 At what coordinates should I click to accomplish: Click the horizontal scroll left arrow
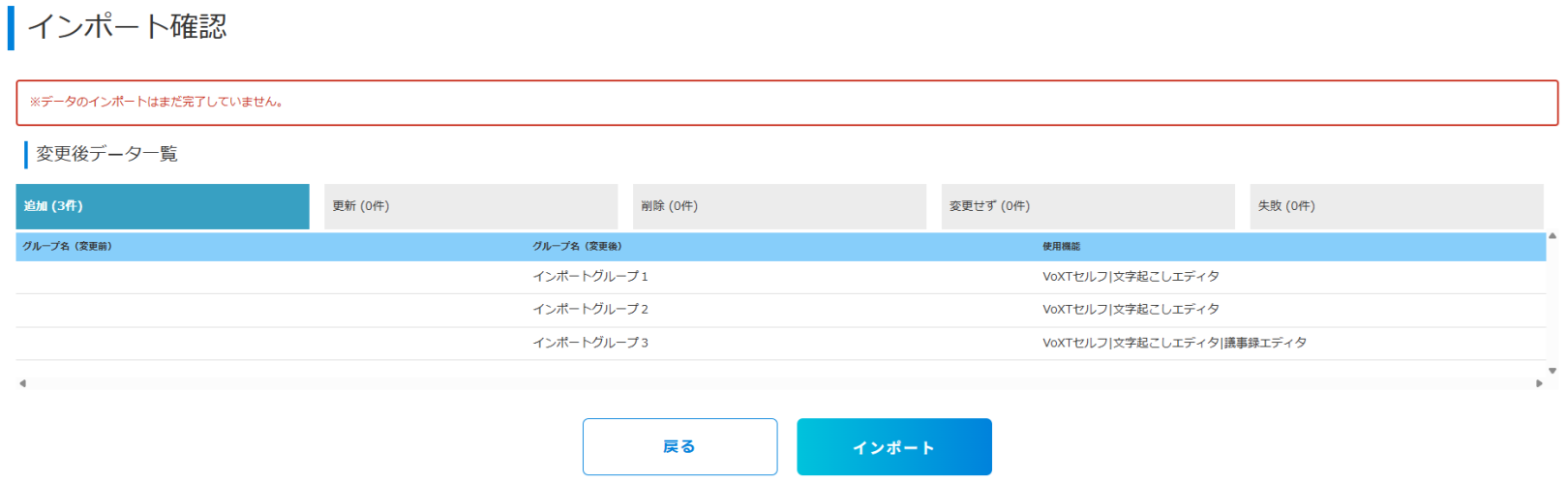pyautogui.click(x=22, y=383)
